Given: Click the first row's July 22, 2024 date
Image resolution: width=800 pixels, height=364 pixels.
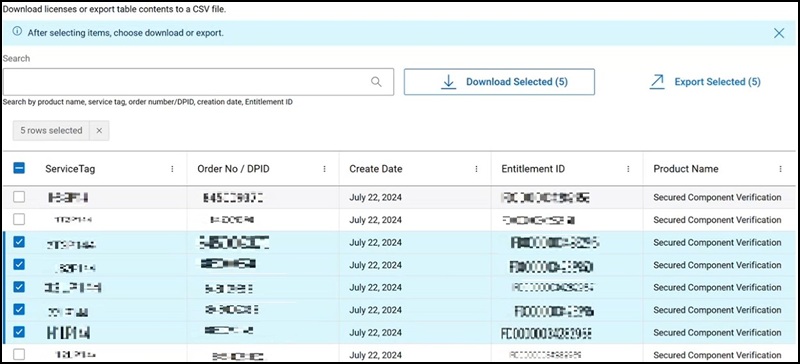Looking at the screenshot, I should point(376,198).
